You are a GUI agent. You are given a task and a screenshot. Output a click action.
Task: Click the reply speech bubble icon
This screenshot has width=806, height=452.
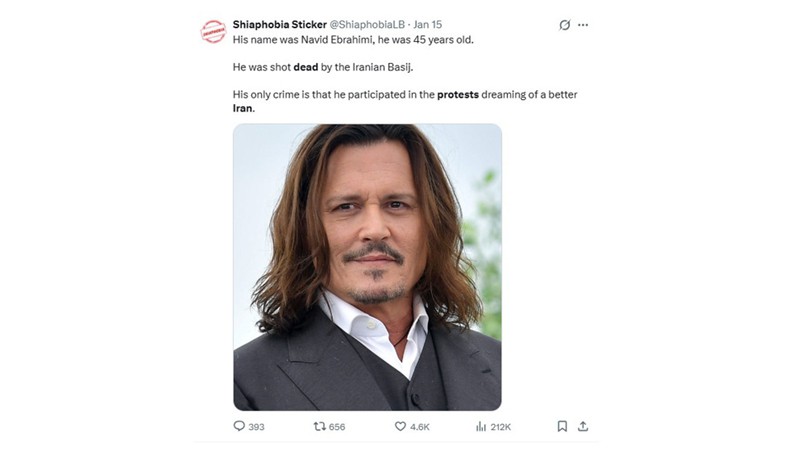coord(239,426)
